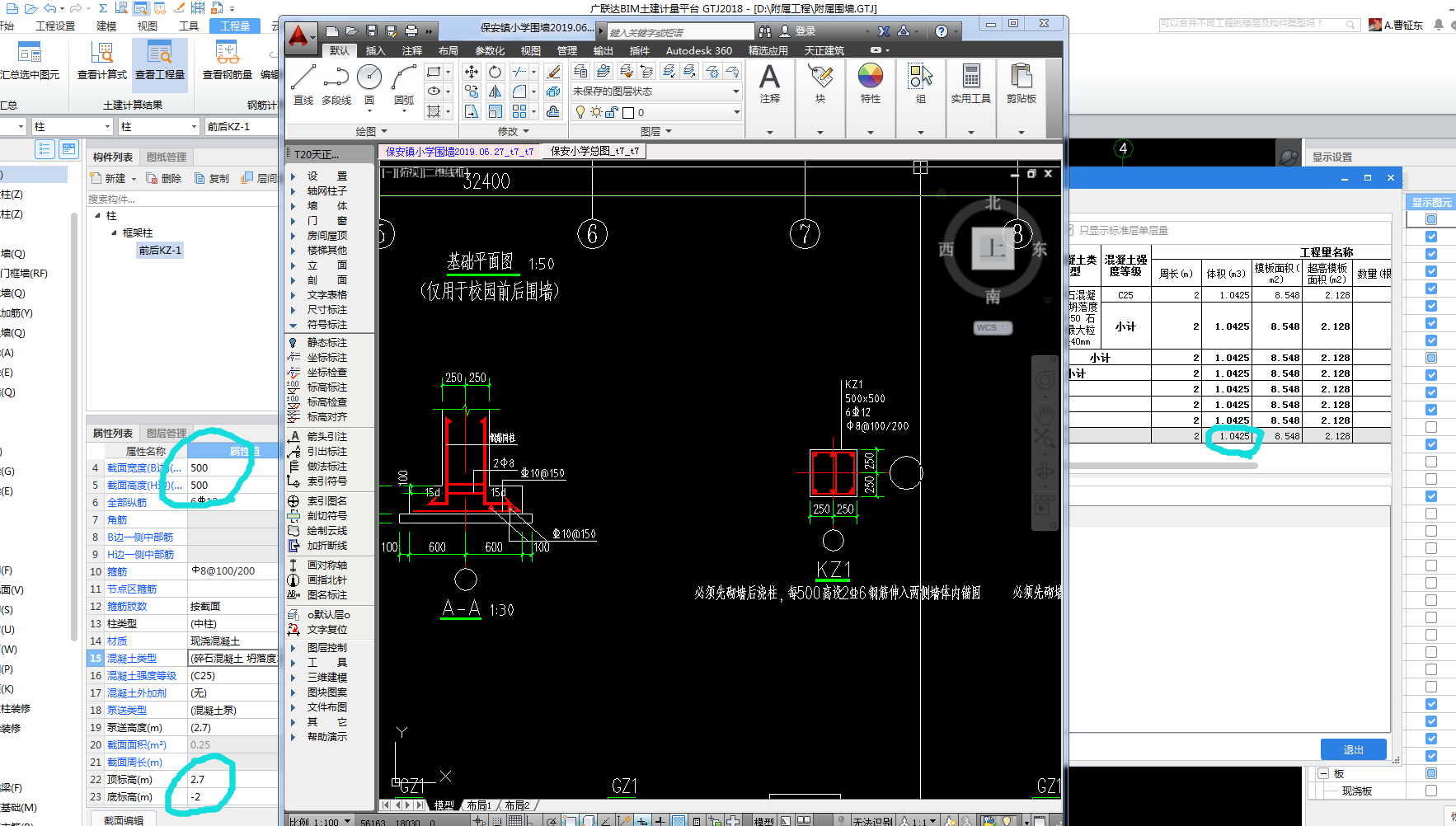This screenshot has width=1456, height=826.
Task: Select the Circle (圆) tool
Action: click(x=369, y=85)
